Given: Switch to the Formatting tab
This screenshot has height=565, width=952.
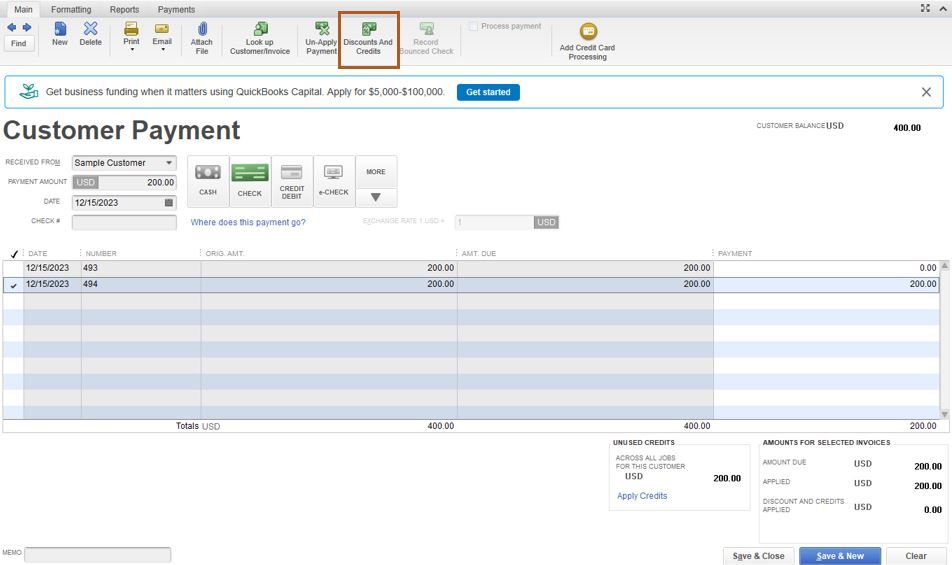Looking at the screenshot, I should [x=71, y=9].
